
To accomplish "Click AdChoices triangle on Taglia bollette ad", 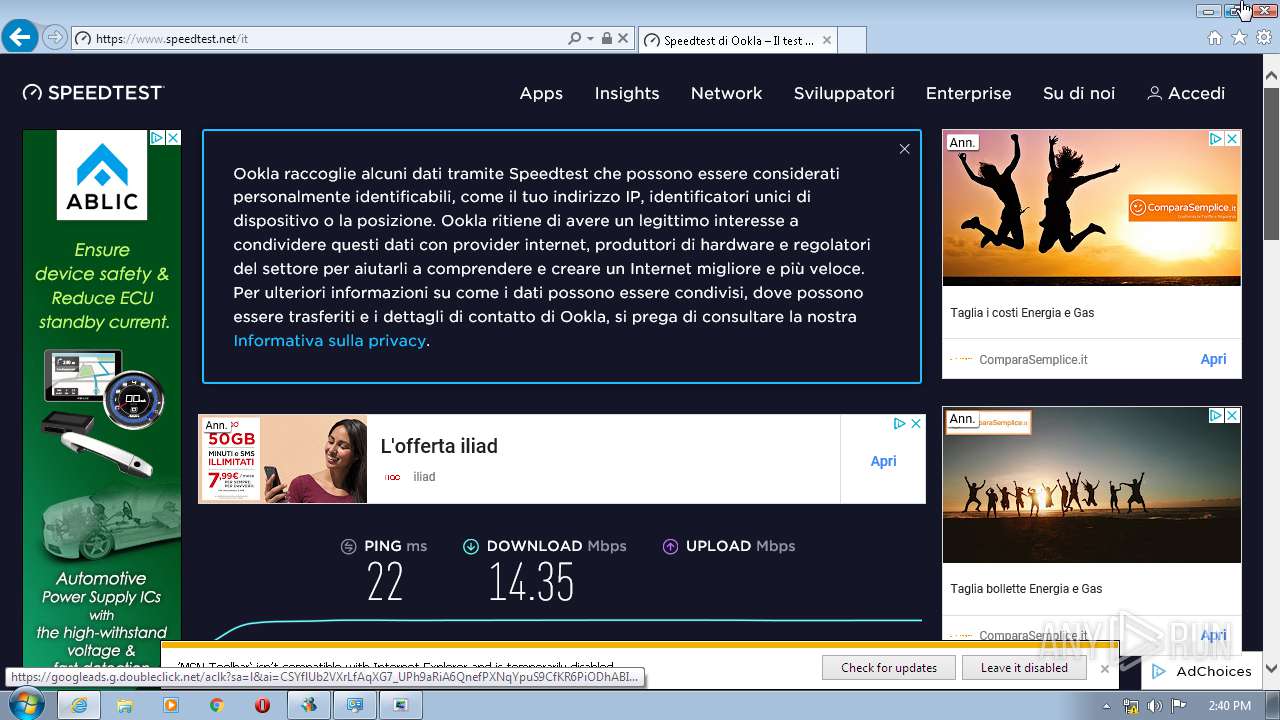I will (x=1216, y=415).
